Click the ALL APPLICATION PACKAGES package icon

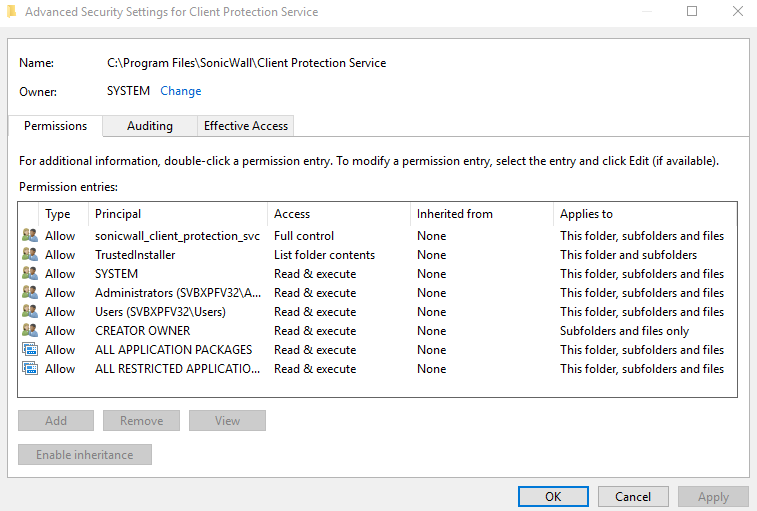[29, 350]
